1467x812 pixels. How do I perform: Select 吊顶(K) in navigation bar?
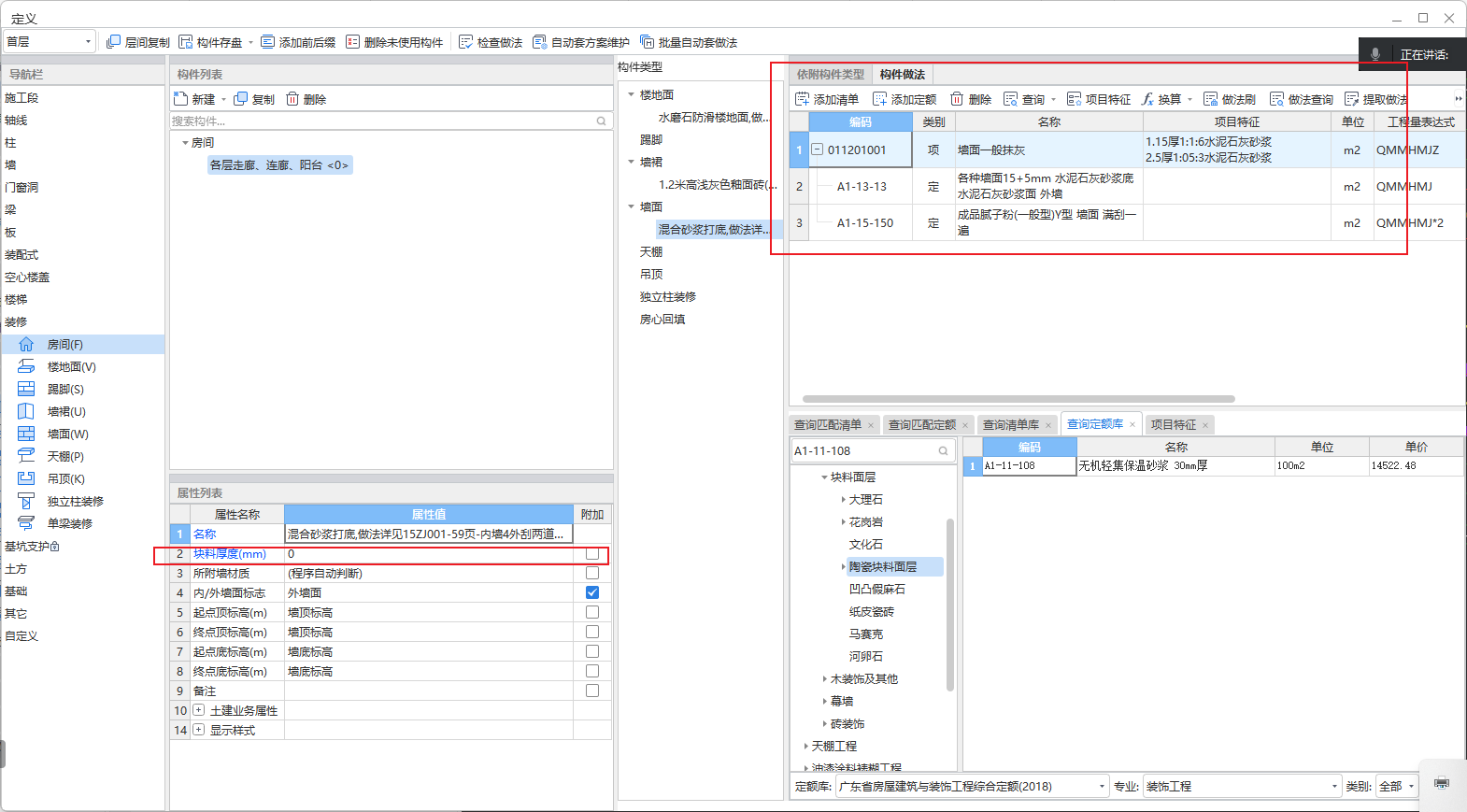tap(82, 478)
